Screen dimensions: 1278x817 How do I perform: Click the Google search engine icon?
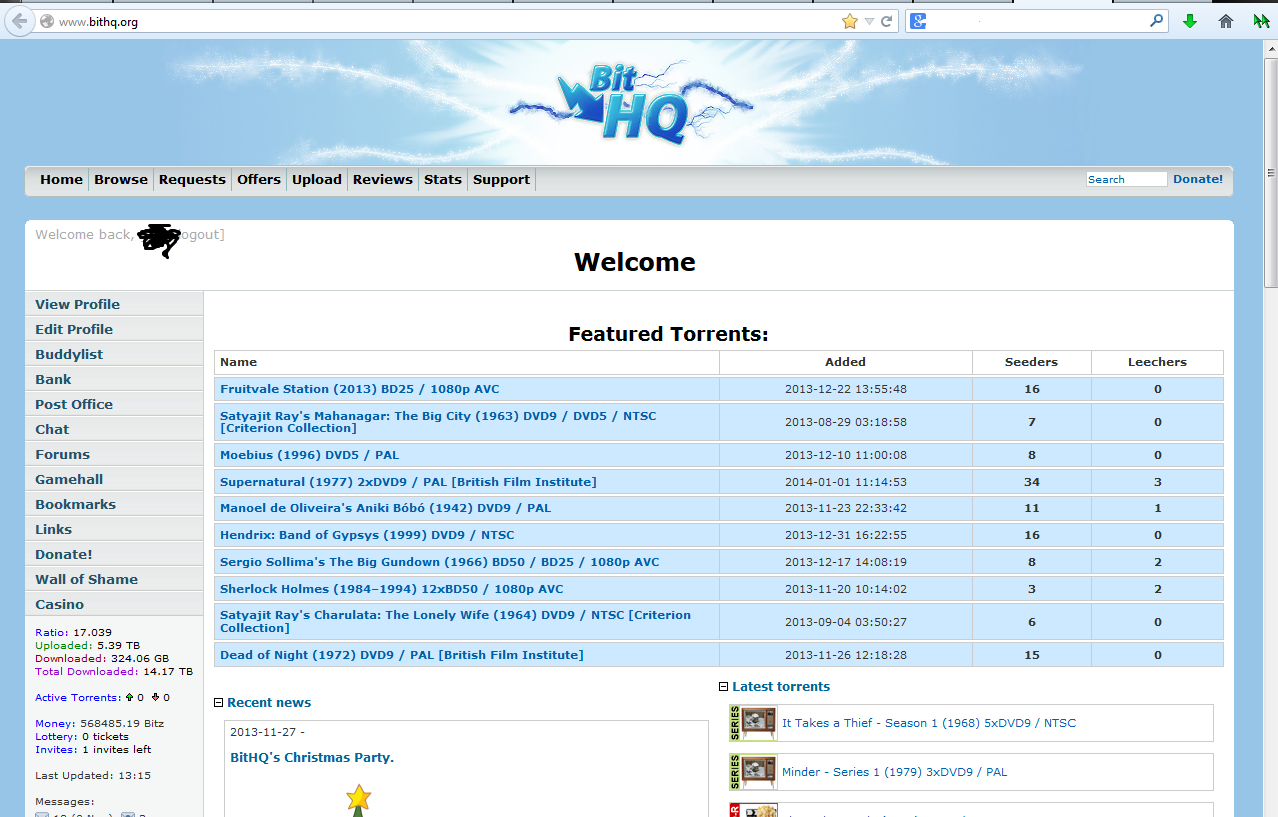[x=918, y=21]
